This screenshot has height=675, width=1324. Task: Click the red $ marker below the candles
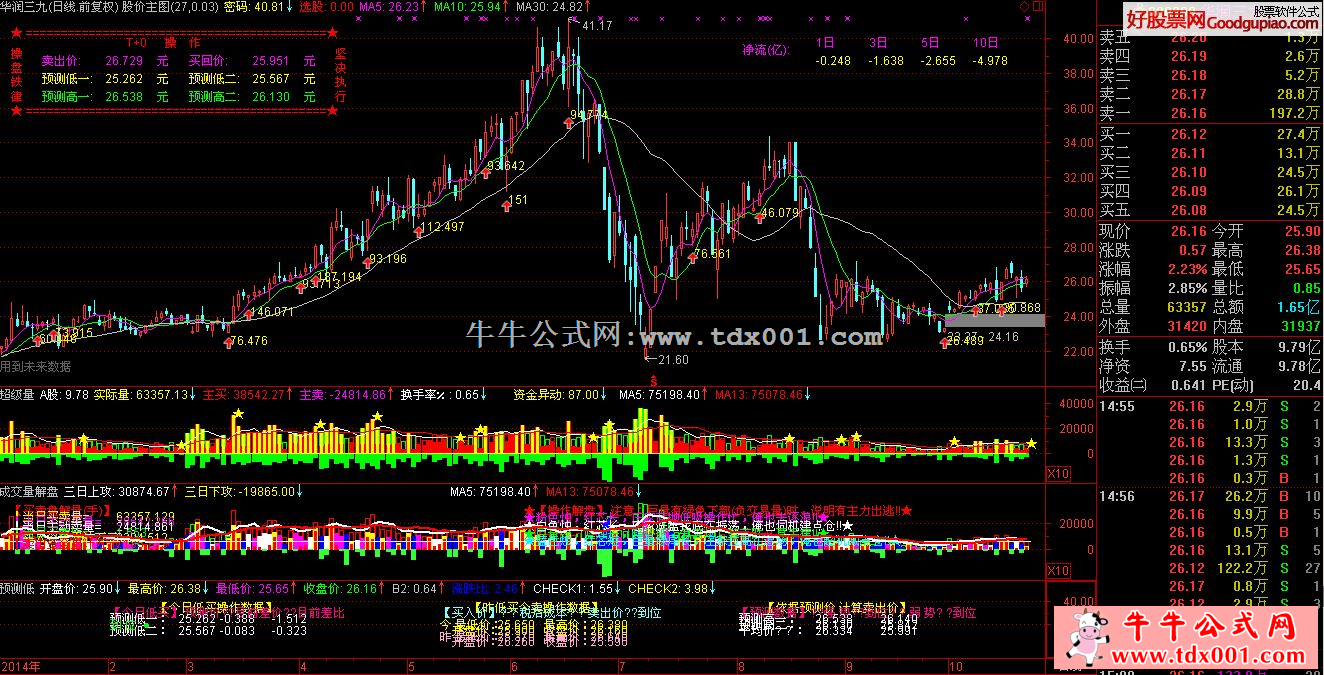(653, 380)
